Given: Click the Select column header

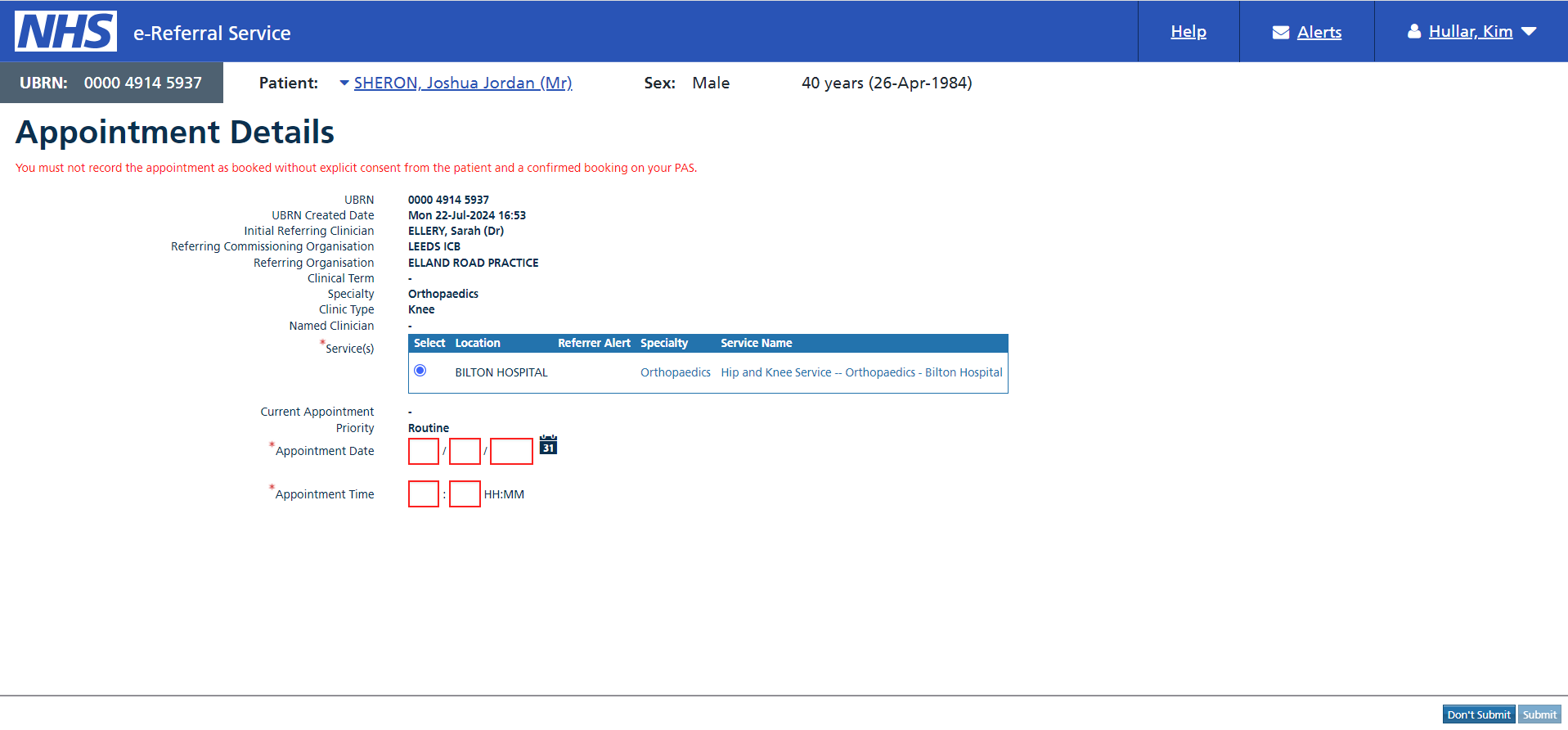Looking at the screenshot, I should (x=429, y=343).
